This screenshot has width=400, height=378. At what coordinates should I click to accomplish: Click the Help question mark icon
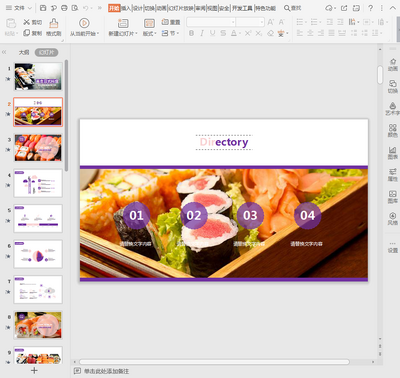click(370, 8)
